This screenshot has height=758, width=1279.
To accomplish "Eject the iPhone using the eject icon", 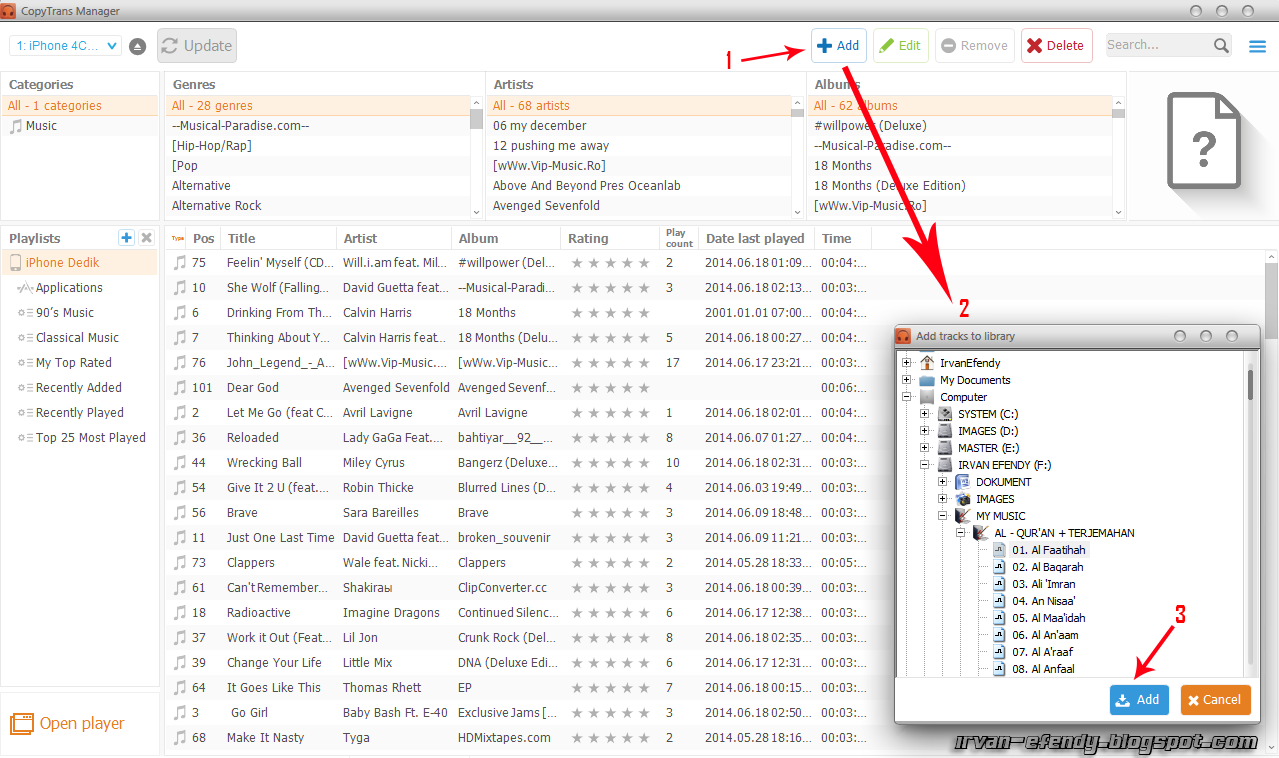I will point(138,46).
